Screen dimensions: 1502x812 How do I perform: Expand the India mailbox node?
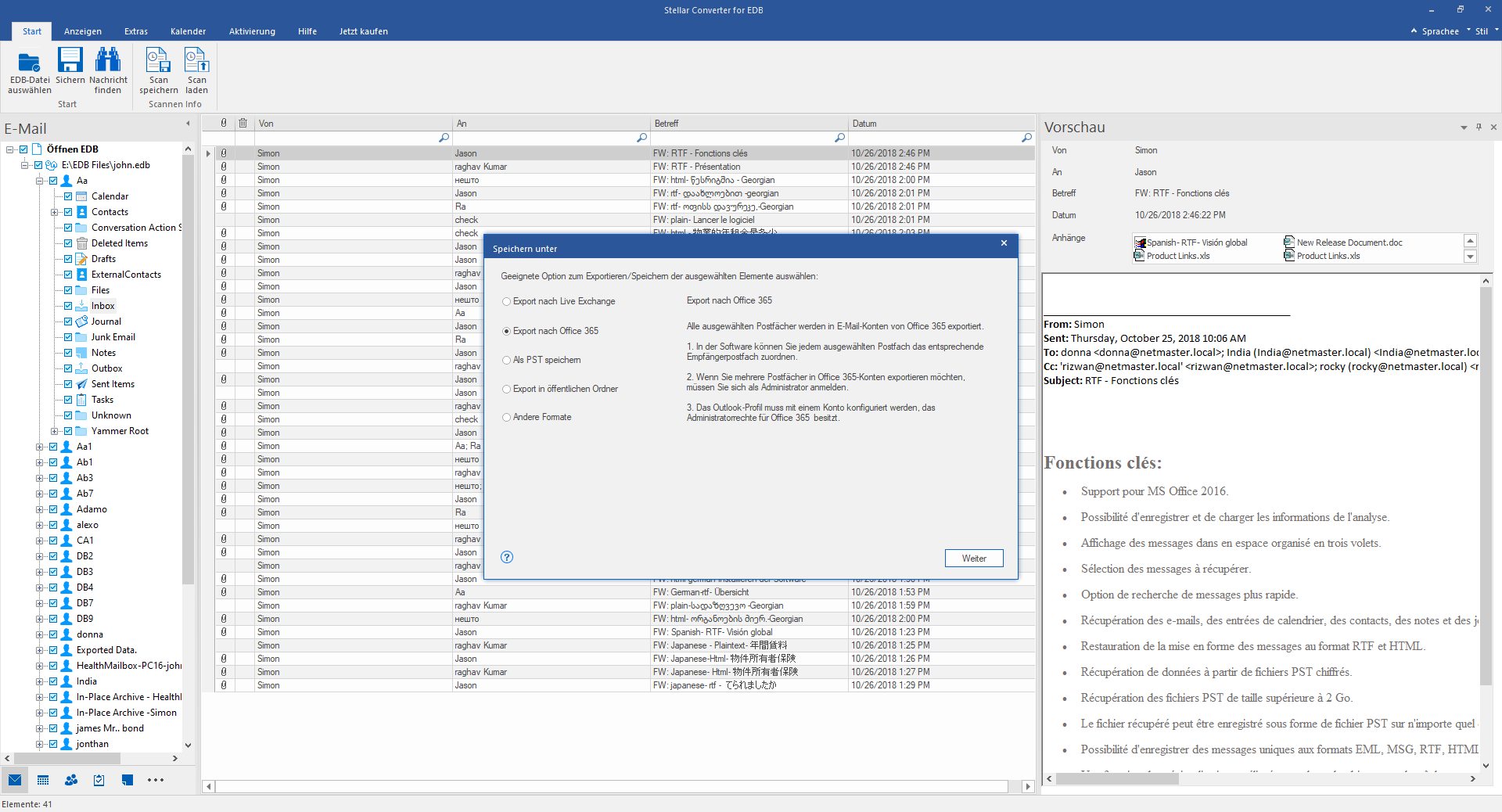[39, 681]
